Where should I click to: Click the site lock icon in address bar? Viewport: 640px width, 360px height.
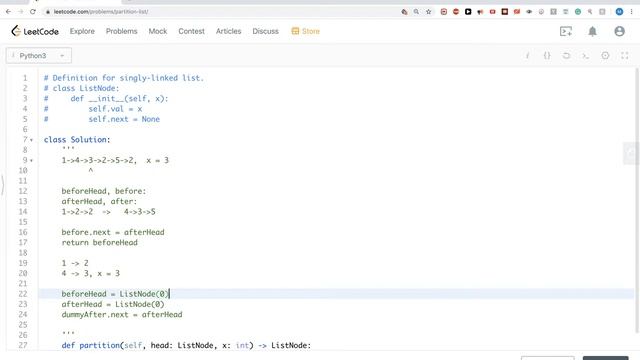pyautogui.click(x=48, y=12)
